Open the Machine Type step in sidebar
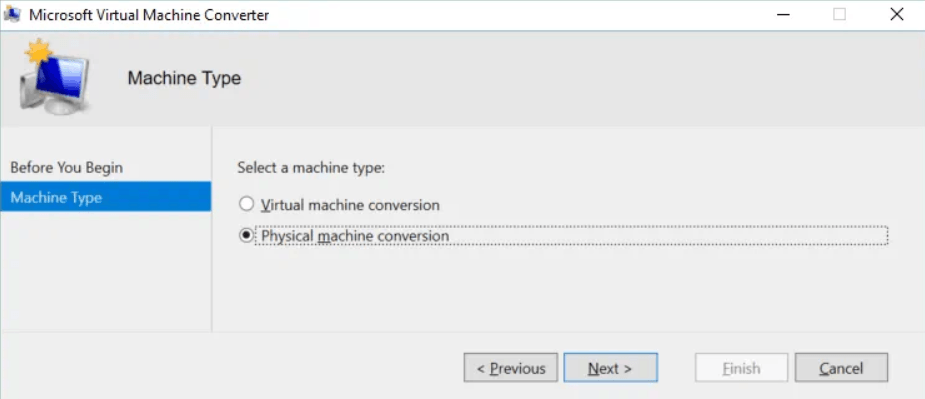This screenshot has height=399, width=925. coord(106,197)
